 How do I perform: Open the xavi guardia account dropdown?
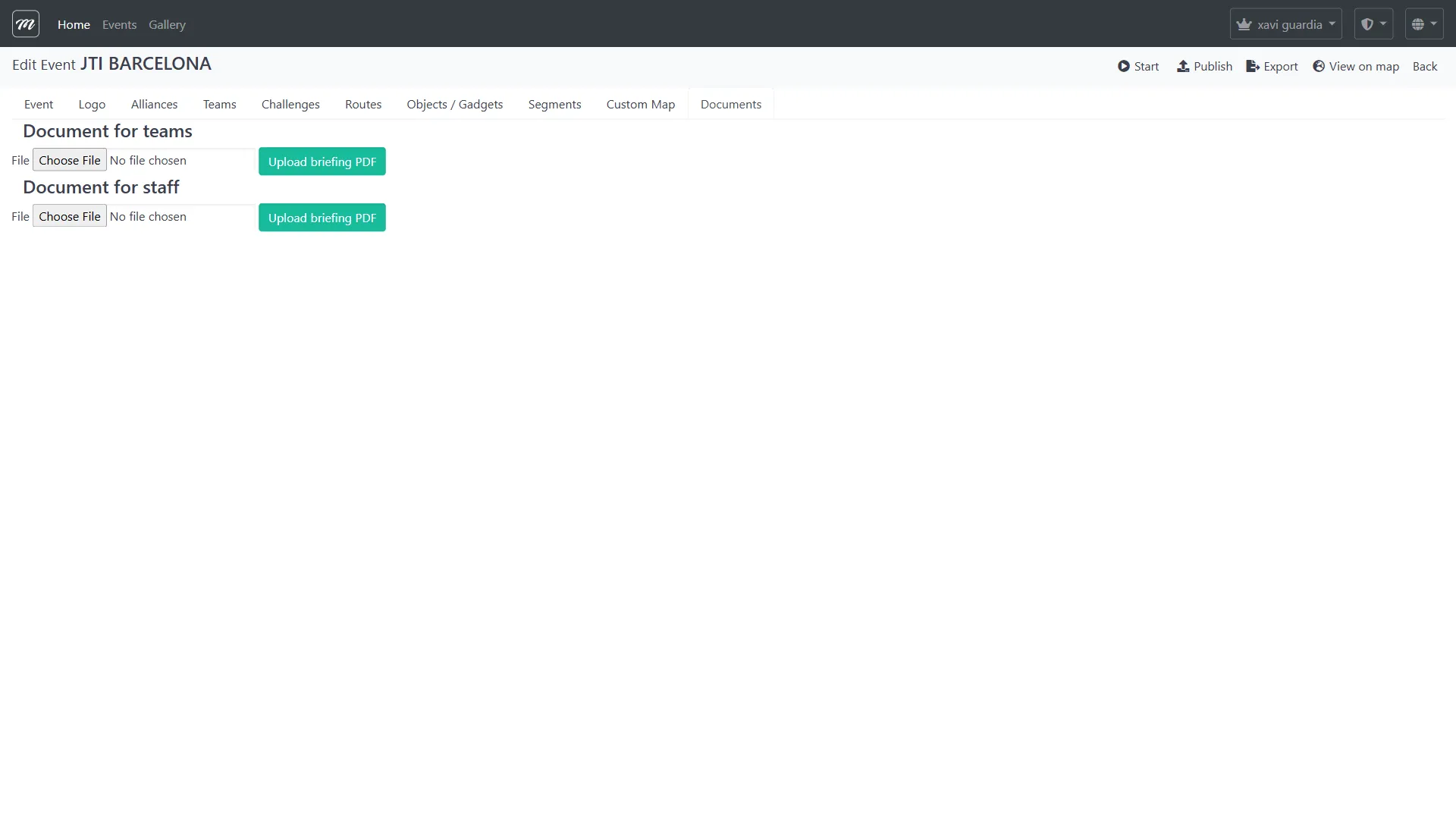point(1285,24)
